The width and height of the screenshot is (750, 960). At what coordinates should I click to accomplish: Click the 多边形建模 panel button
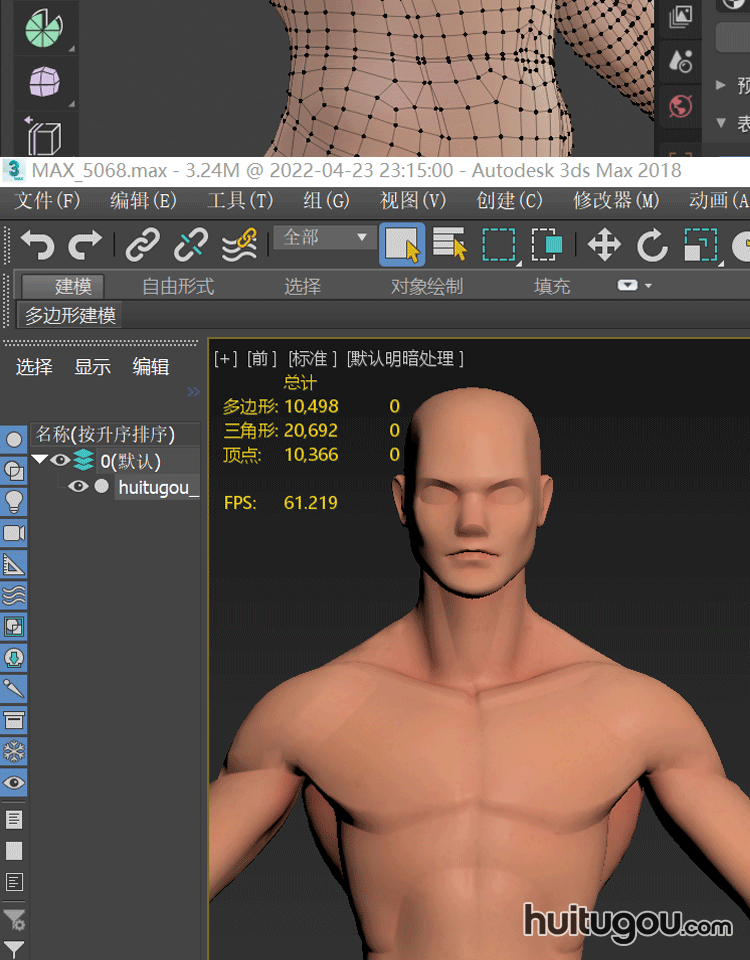point(70,316)
